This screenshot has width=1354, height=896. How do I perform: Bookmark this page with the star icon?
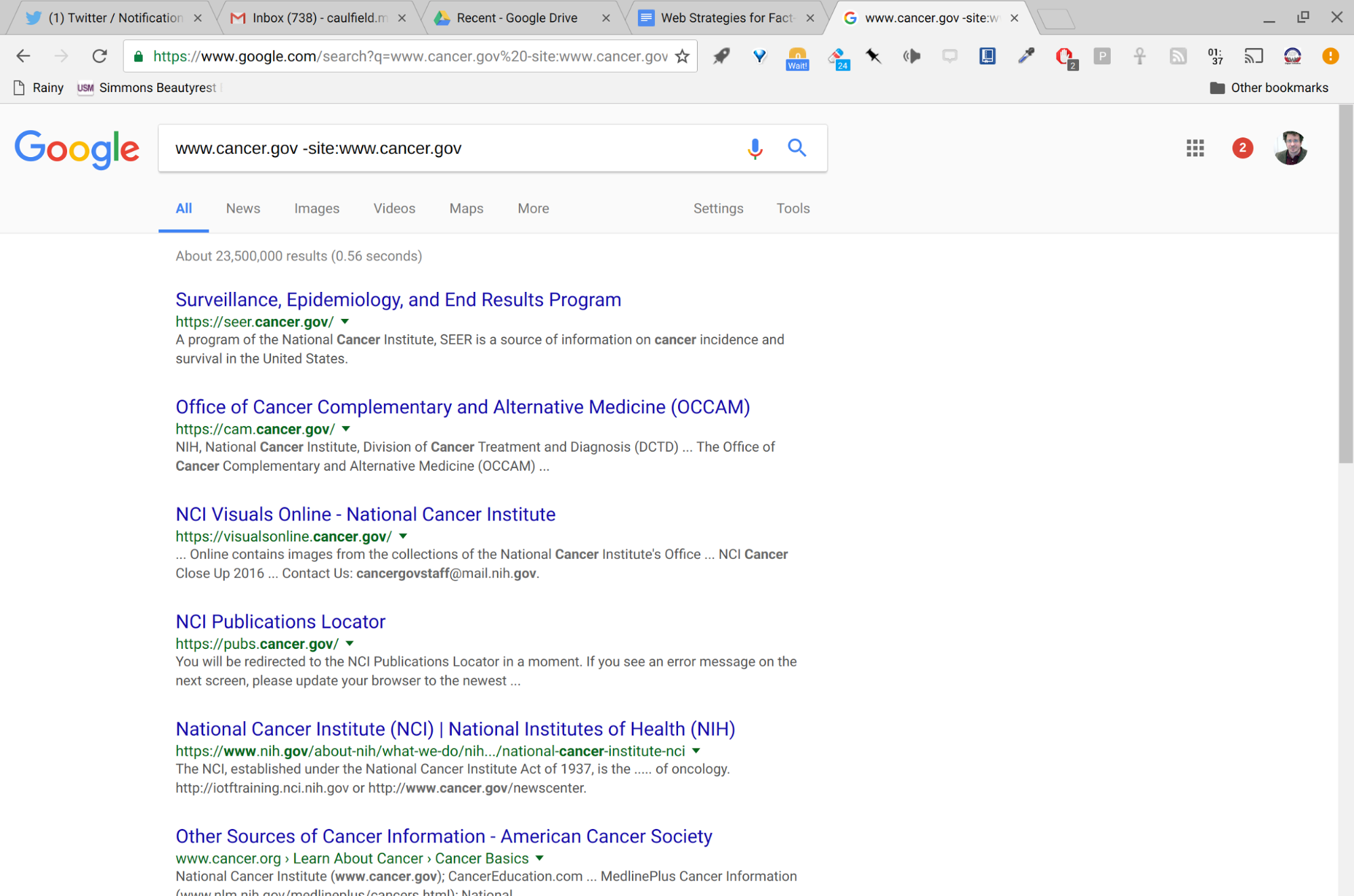click(x=683, y=56)
